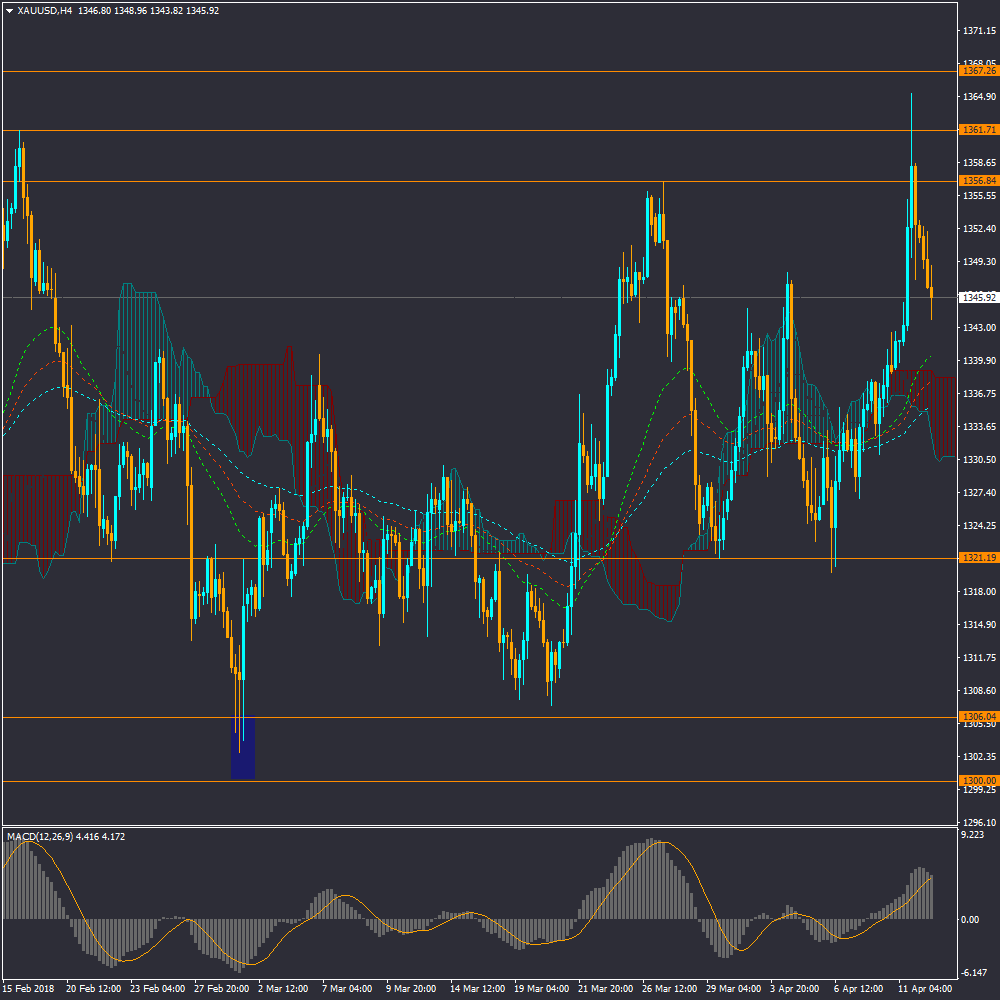Click the 21 Mar 20:00 time label
The width and height of the screenshot is (1000, 1000).
(x=606, y=988)
